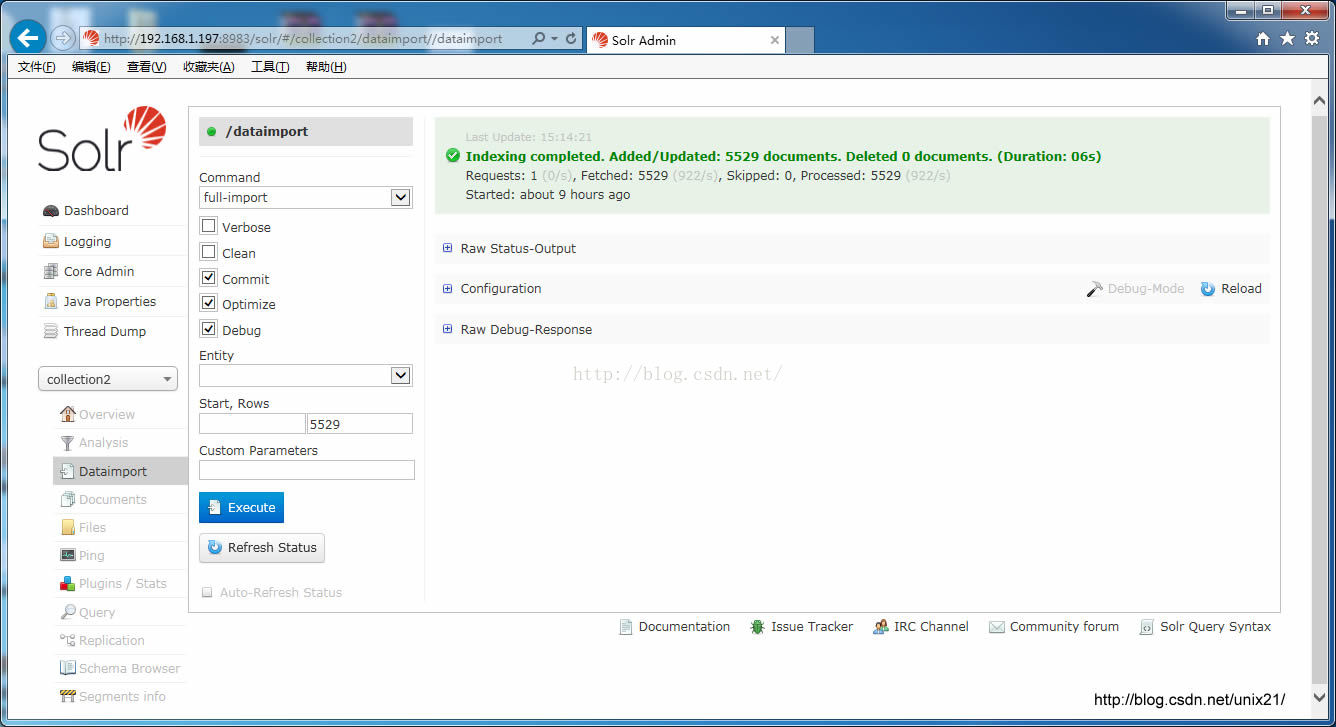Click the search magnifier in address bar

coord(539,39)
